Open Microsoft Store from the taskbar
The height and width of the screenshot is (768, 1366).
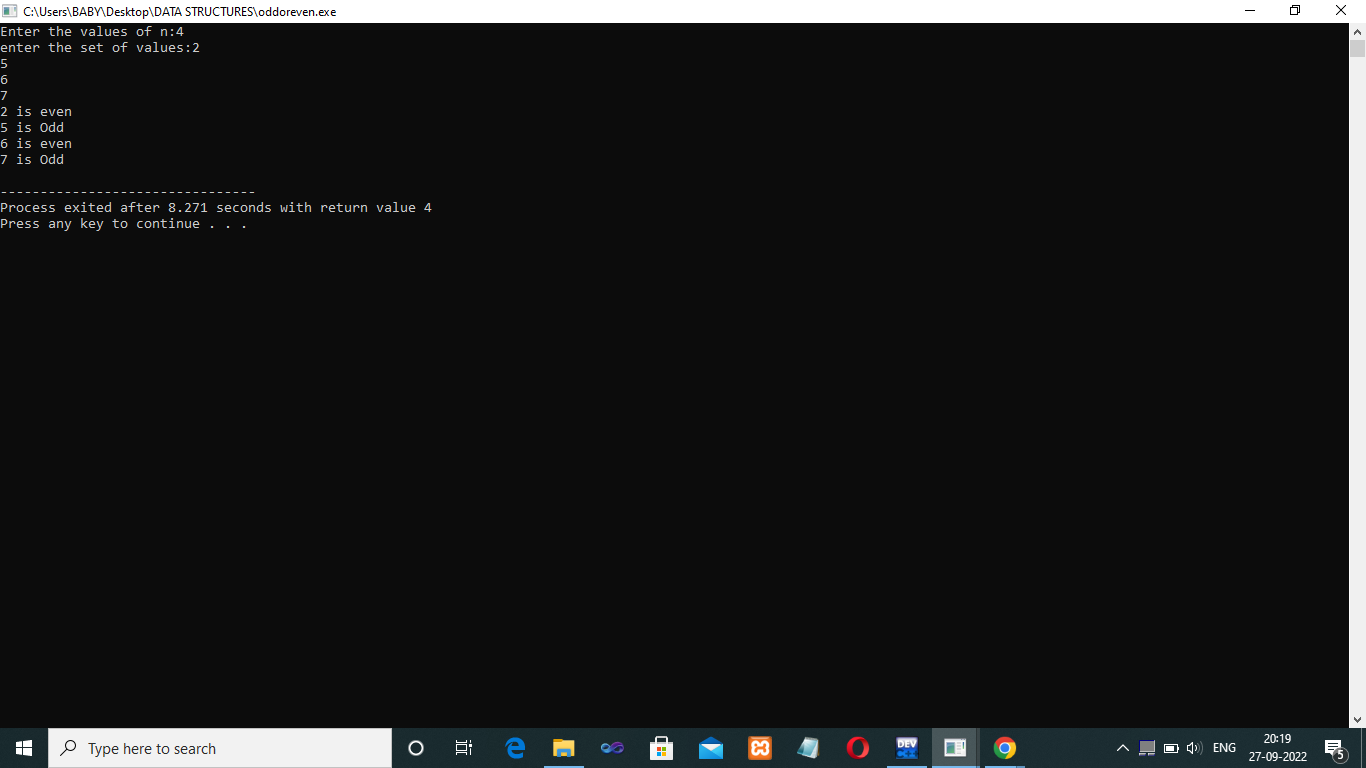pyautogui.click(x=661, y=748)
